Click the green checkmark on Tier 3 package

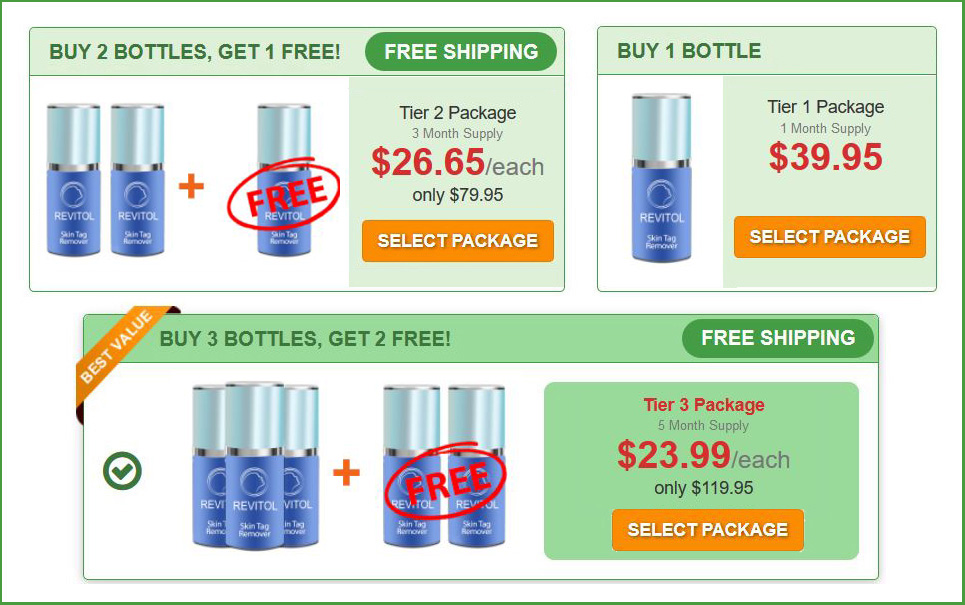click(x=122, y=471)
